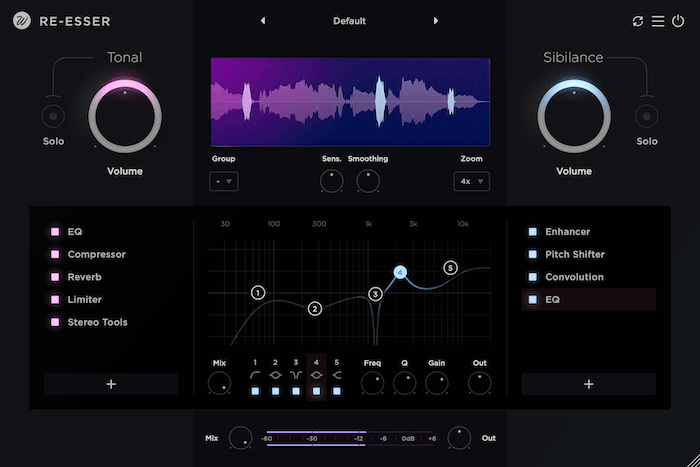The width and height of the screenshot is (700, 467).
Task: Open the Default preset name menu
Action: tap(349, 21)
